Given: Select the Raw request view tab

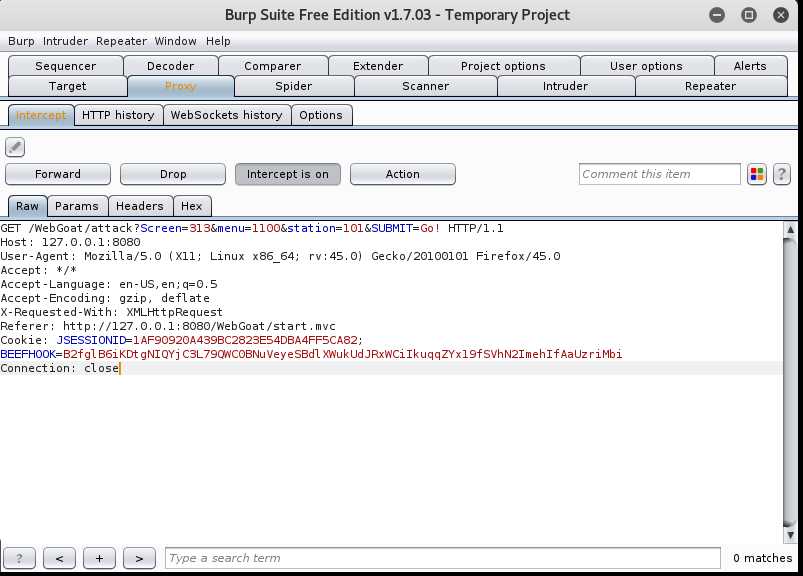Looking at the screenshot, I should tap(28, 206).
